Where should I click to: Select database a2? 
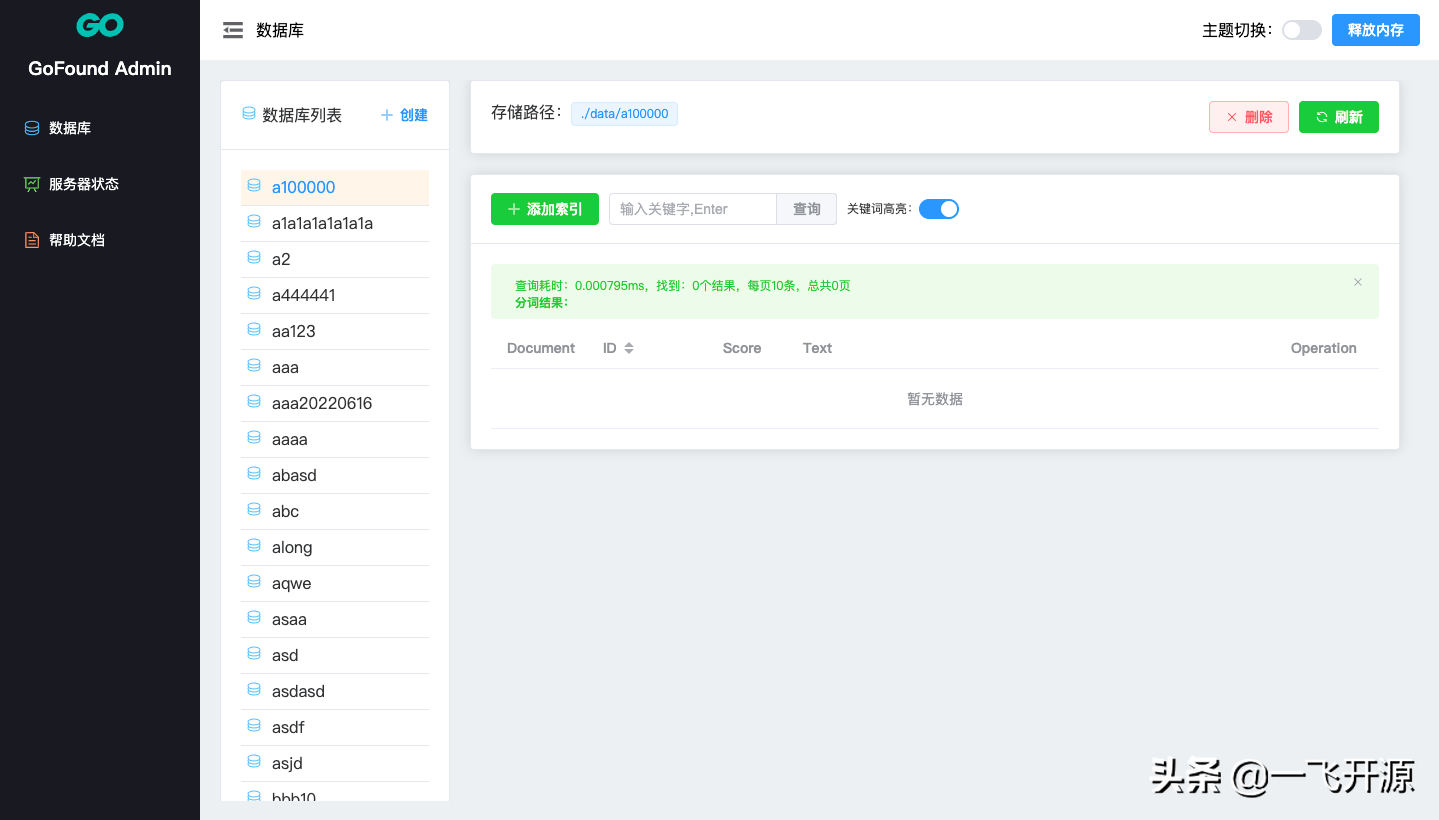(335, 259)
